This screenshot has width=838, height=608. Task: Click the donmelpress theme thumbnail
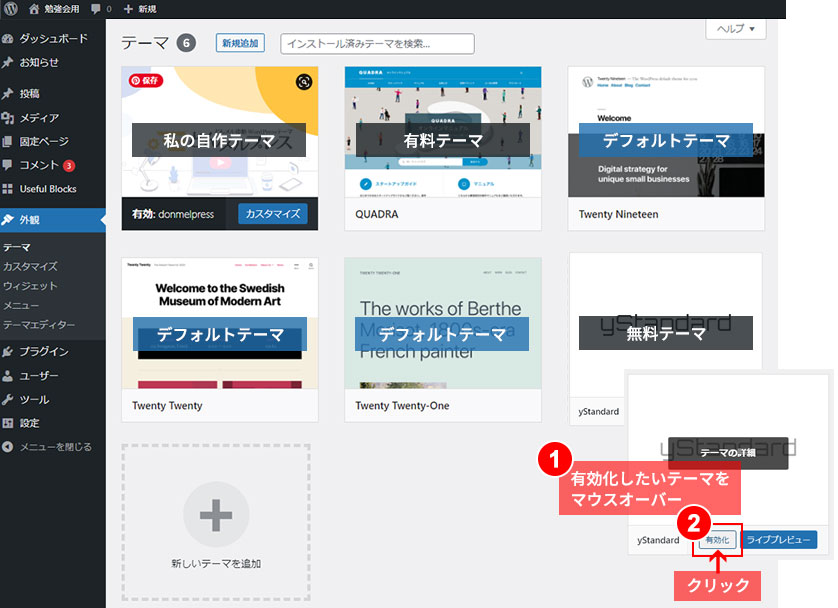(220, 132)
